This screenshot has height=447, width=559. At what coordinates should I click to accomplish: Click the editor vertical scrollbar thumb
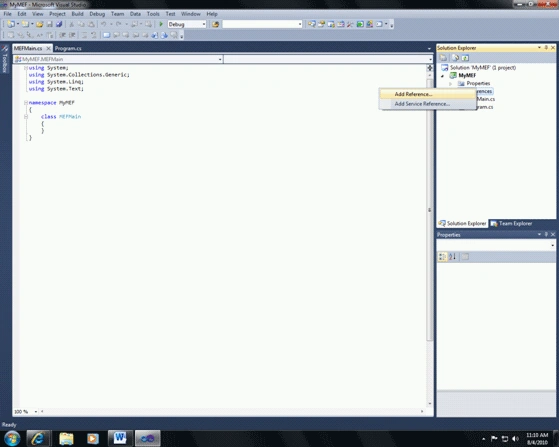click(430, 210)
